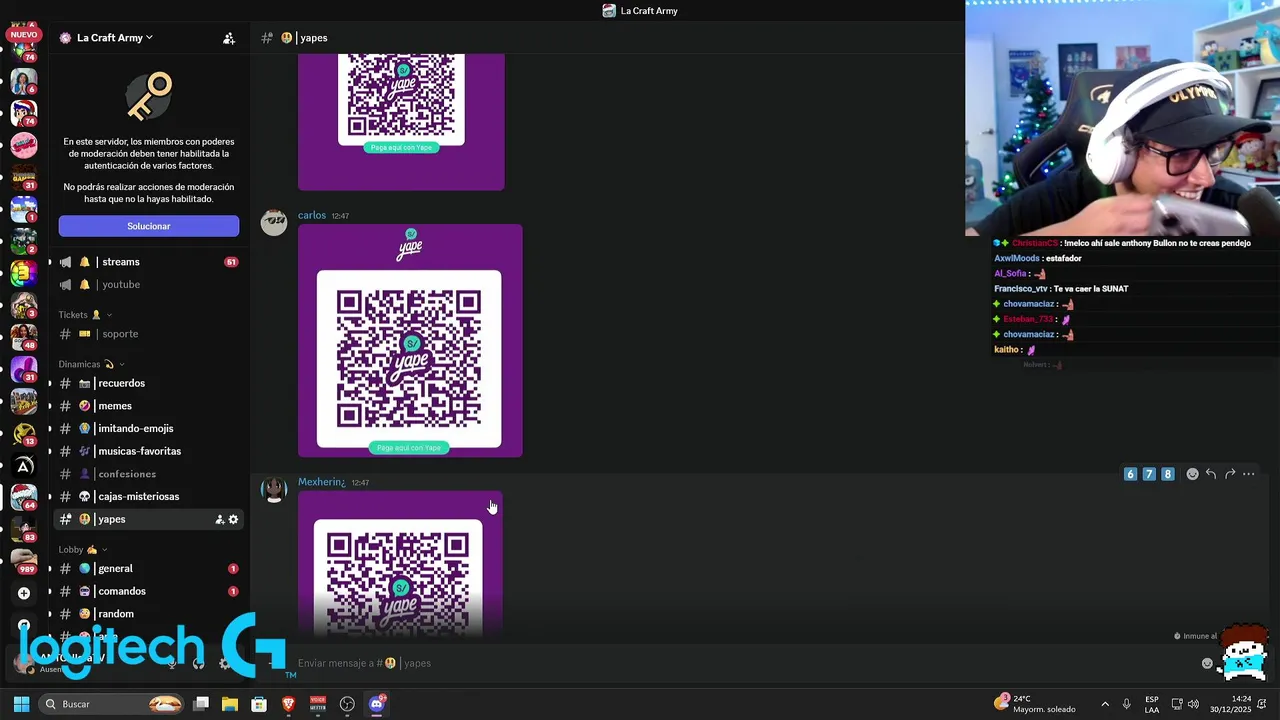The width and height of the screenshot is (1280, 720).
Task: Open Microsoft Store from the taskbar
Action: 259,704
